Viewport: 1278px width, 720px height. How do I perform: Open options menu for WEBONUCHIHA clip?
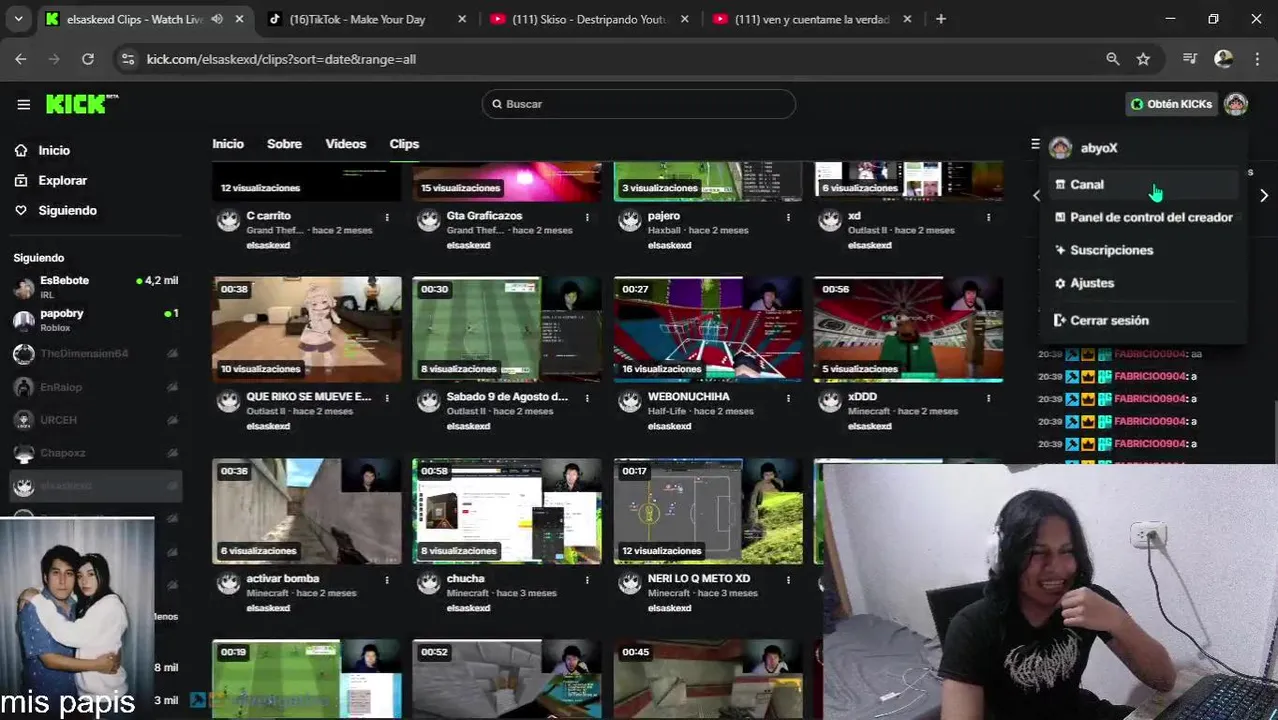coord(788,398)
